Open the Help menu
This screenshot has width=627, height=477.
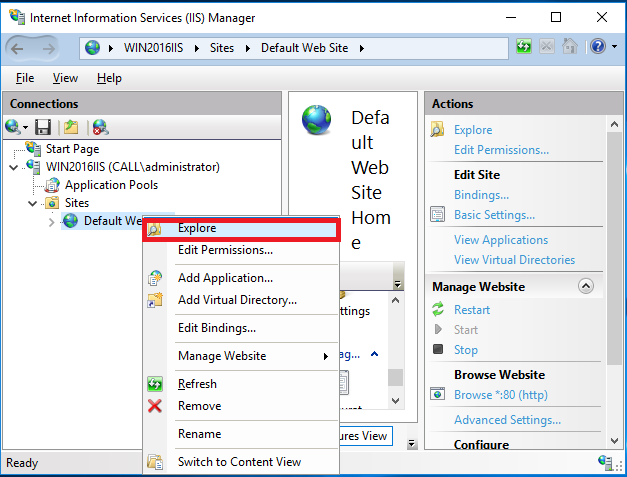click(109, 78)
